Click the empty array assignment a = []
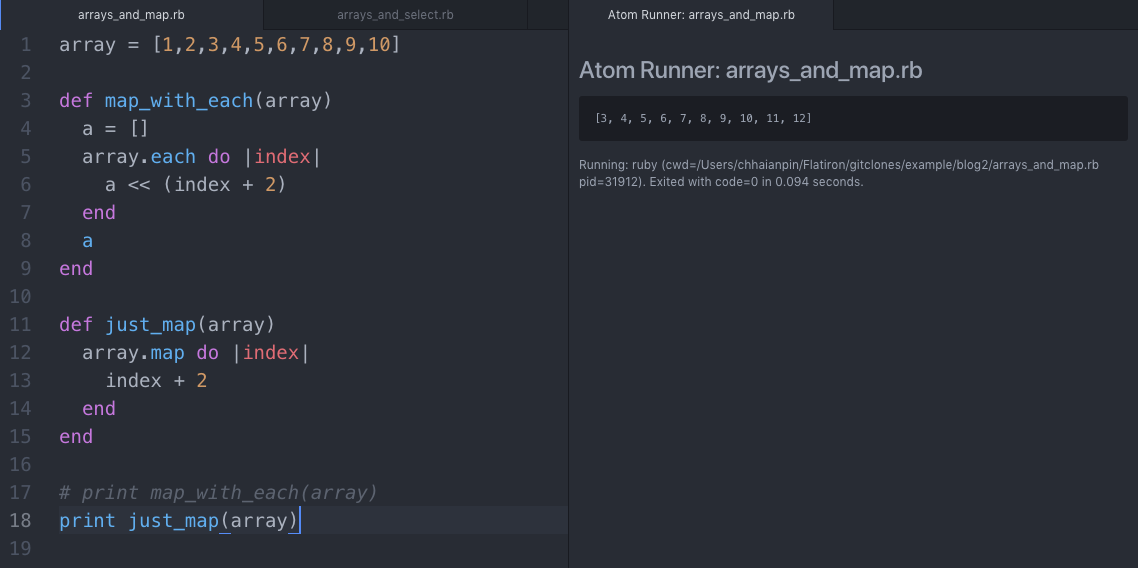 (x=115, y=129)
